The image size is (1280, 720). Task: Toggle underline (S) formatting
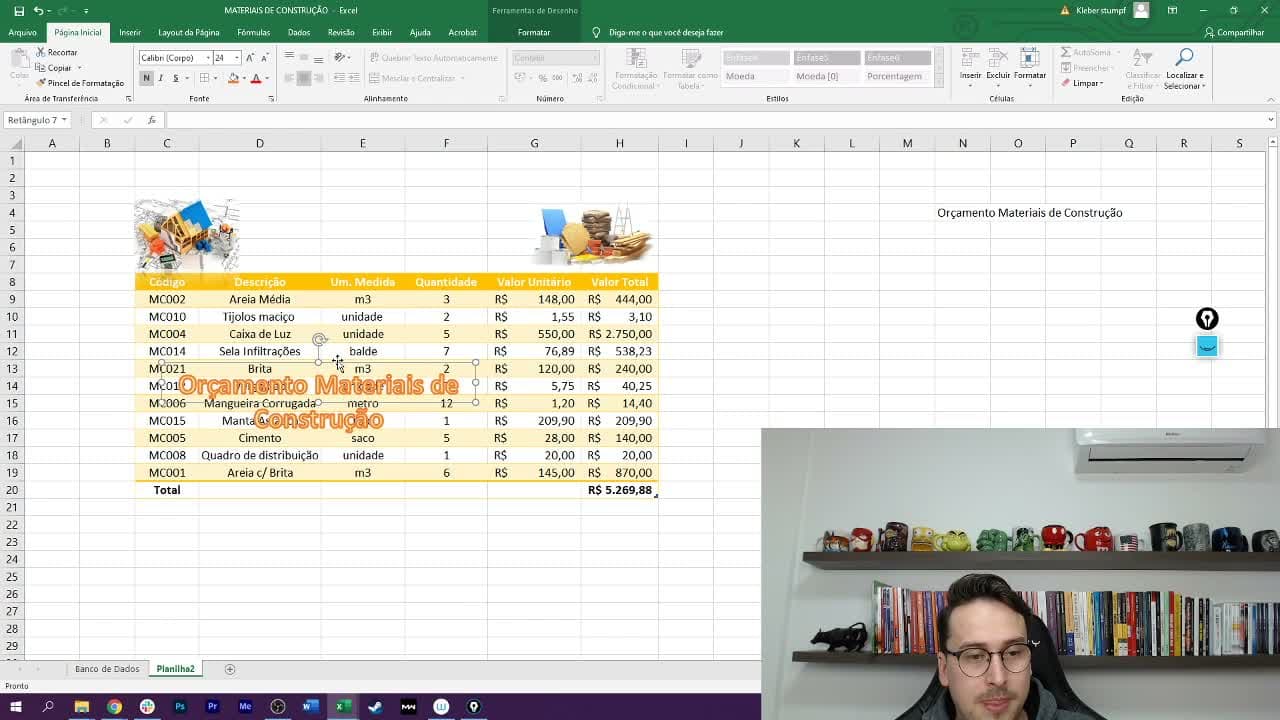click(x=176, y=78)
